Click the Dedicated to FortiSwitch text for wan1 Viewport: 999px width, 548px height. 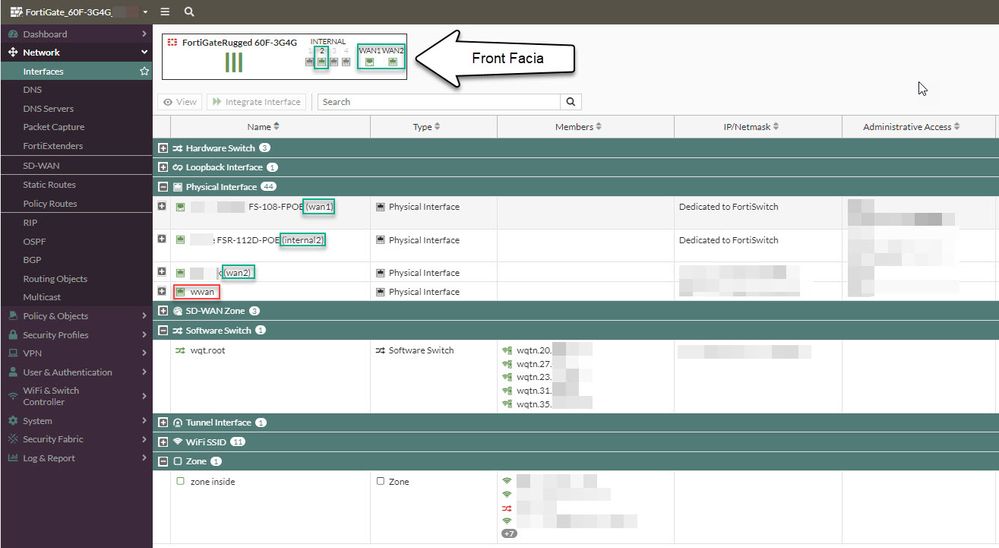coord(728,206)
